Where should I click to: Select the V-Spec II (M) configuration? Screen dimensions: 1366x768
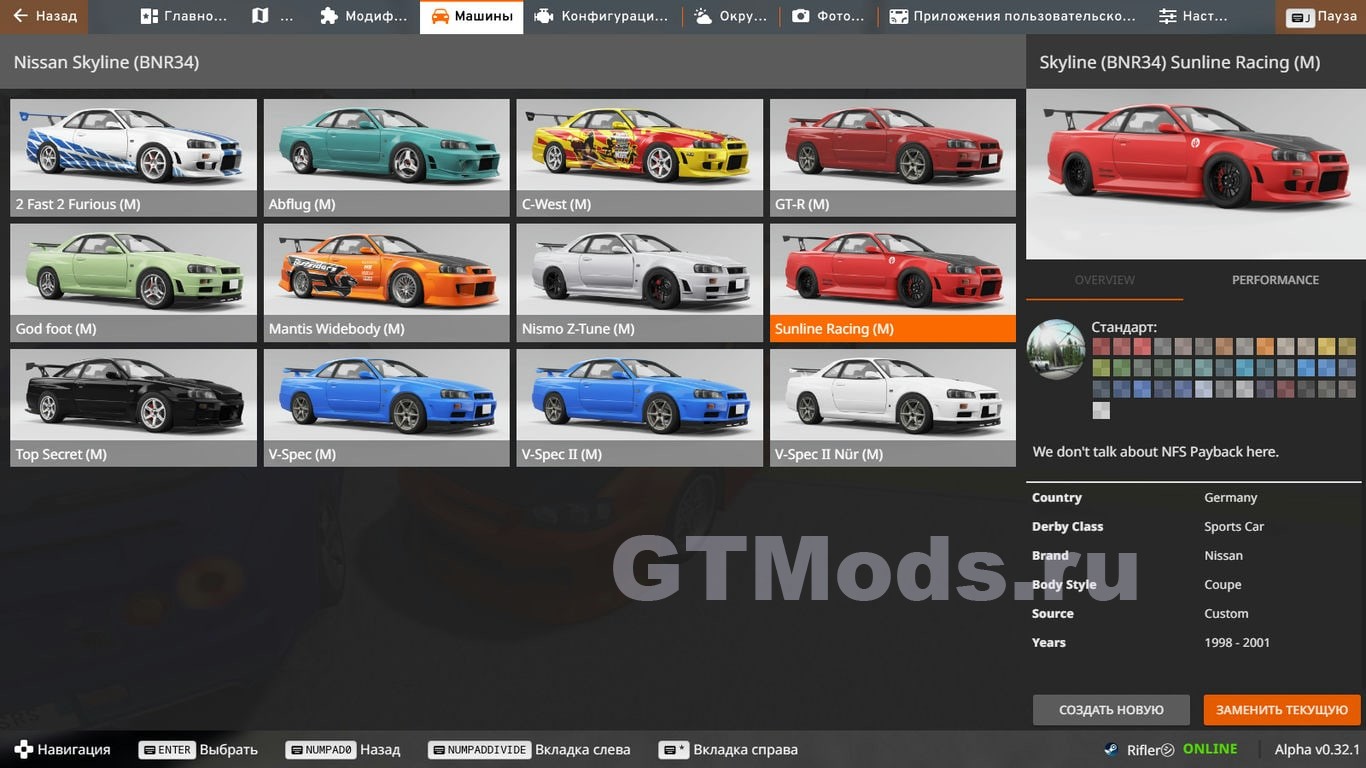(x=640, y=408)
